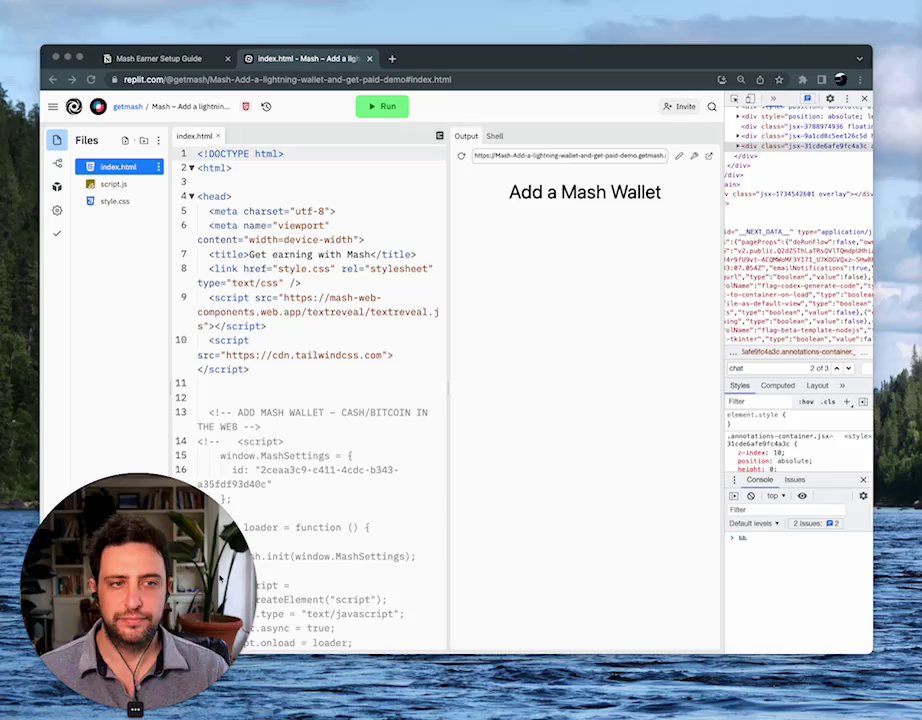
Task: Toggle console live expression eye icon
Action: click(802, 496)
